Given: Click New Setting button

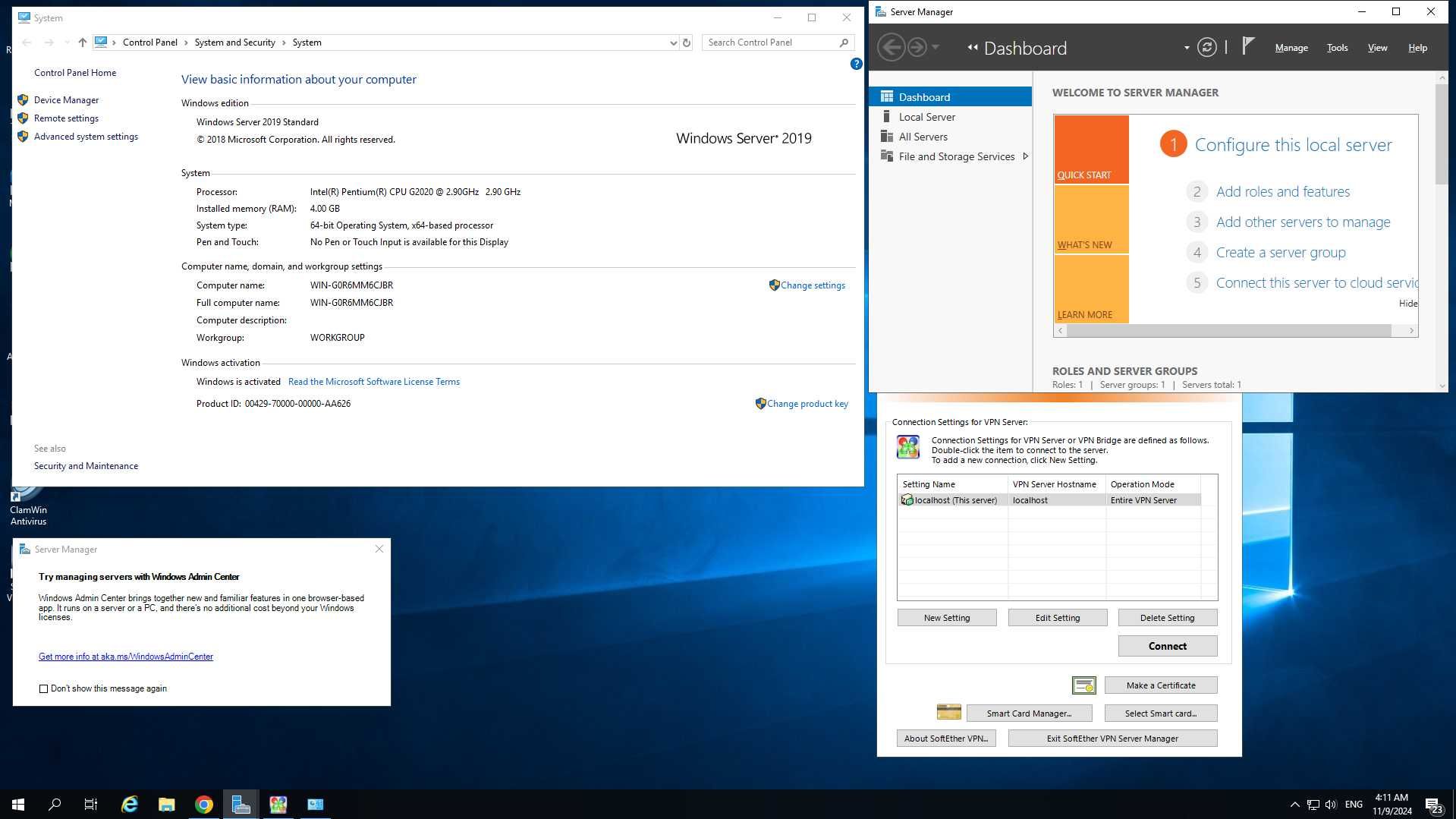Looking at the screenshot, I should (x=946, y=618).
